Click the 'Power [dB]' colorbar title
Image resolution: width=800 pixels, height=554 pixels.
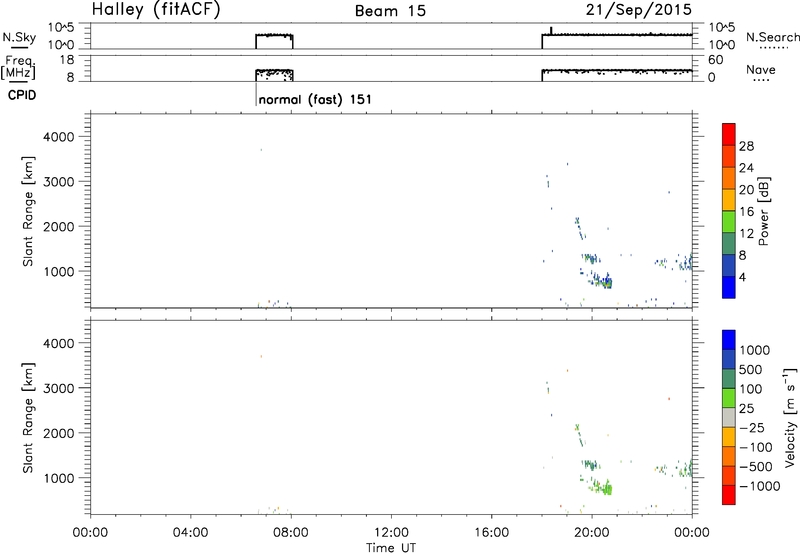(763, 211)
